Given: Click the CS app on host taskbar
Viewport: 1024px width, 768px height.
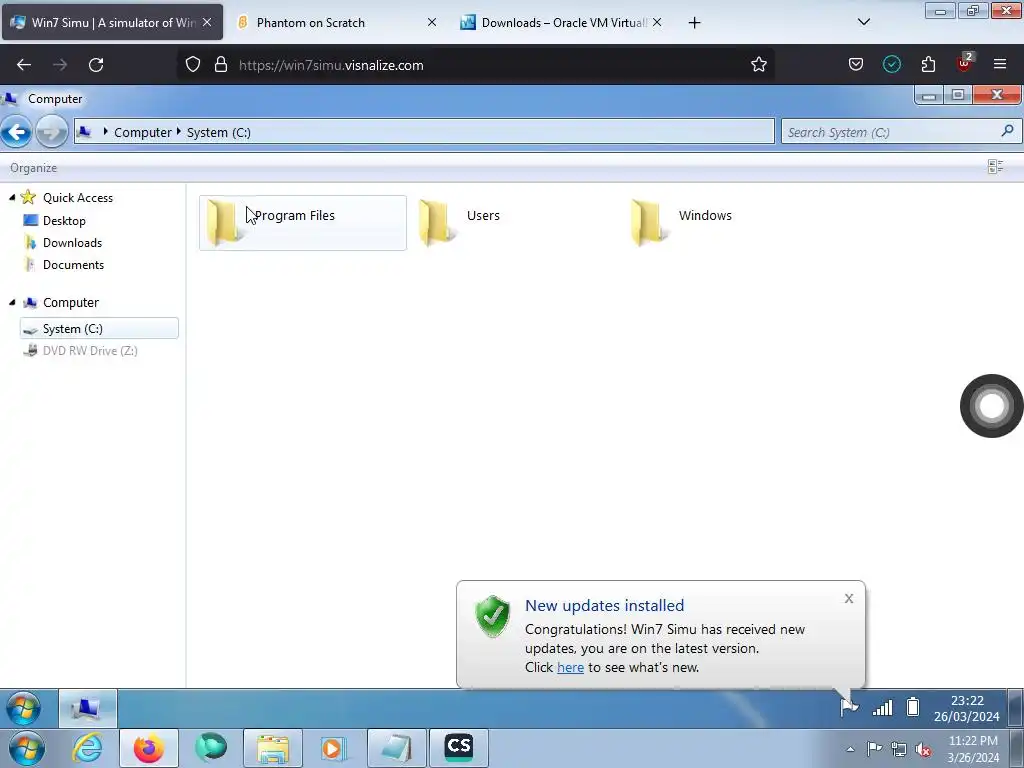Looking at the screenshot, I should click(458, 746).
